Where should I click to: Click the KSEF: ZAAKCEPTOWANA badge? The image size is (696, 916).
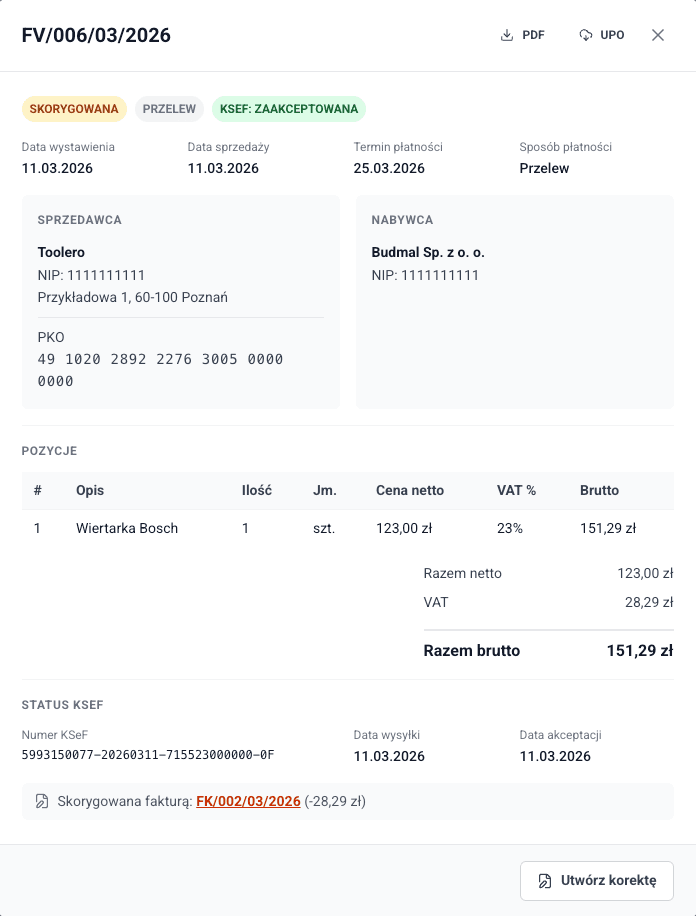[288, 109]
